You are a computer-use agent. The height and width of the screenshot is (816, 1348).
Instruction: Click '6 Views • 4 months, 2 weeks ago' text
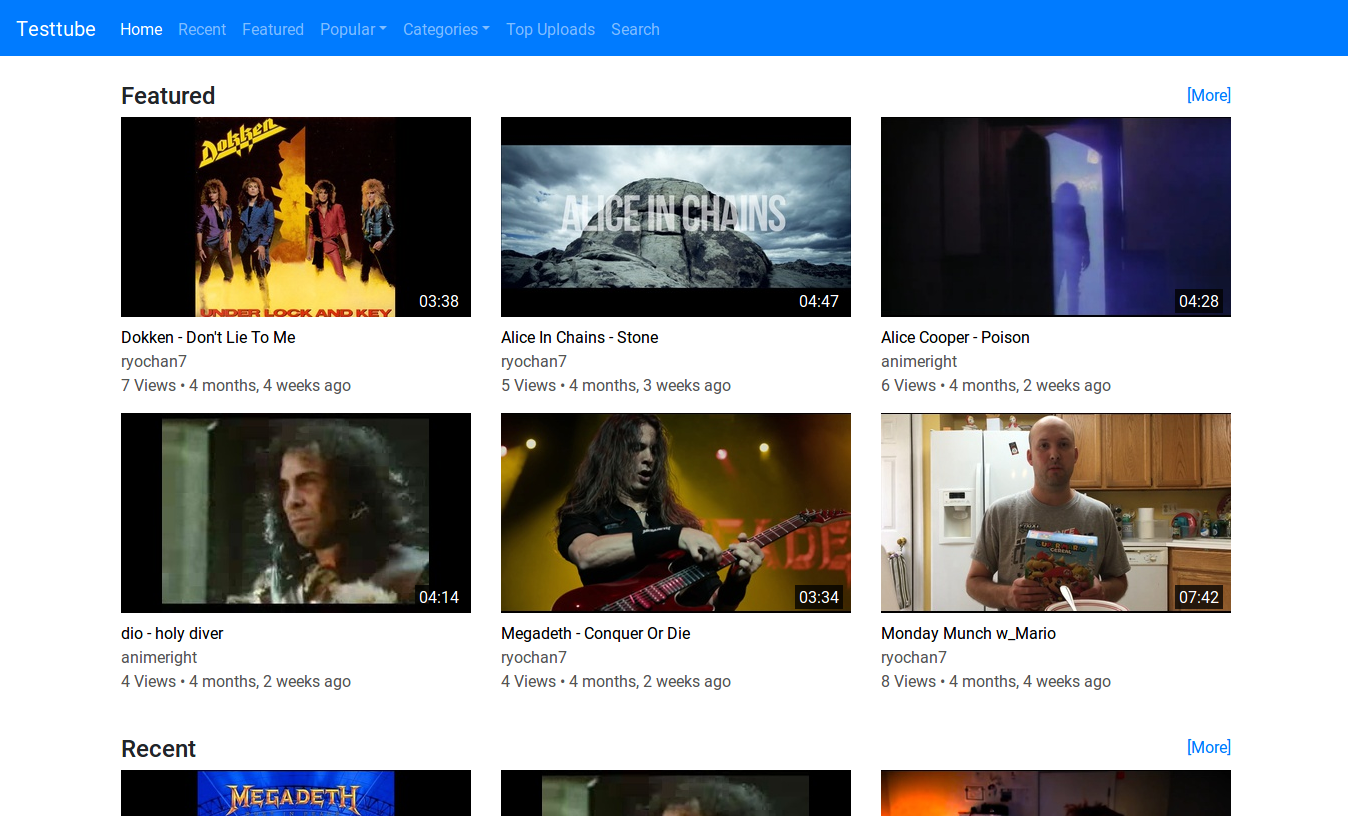(996, 385)
